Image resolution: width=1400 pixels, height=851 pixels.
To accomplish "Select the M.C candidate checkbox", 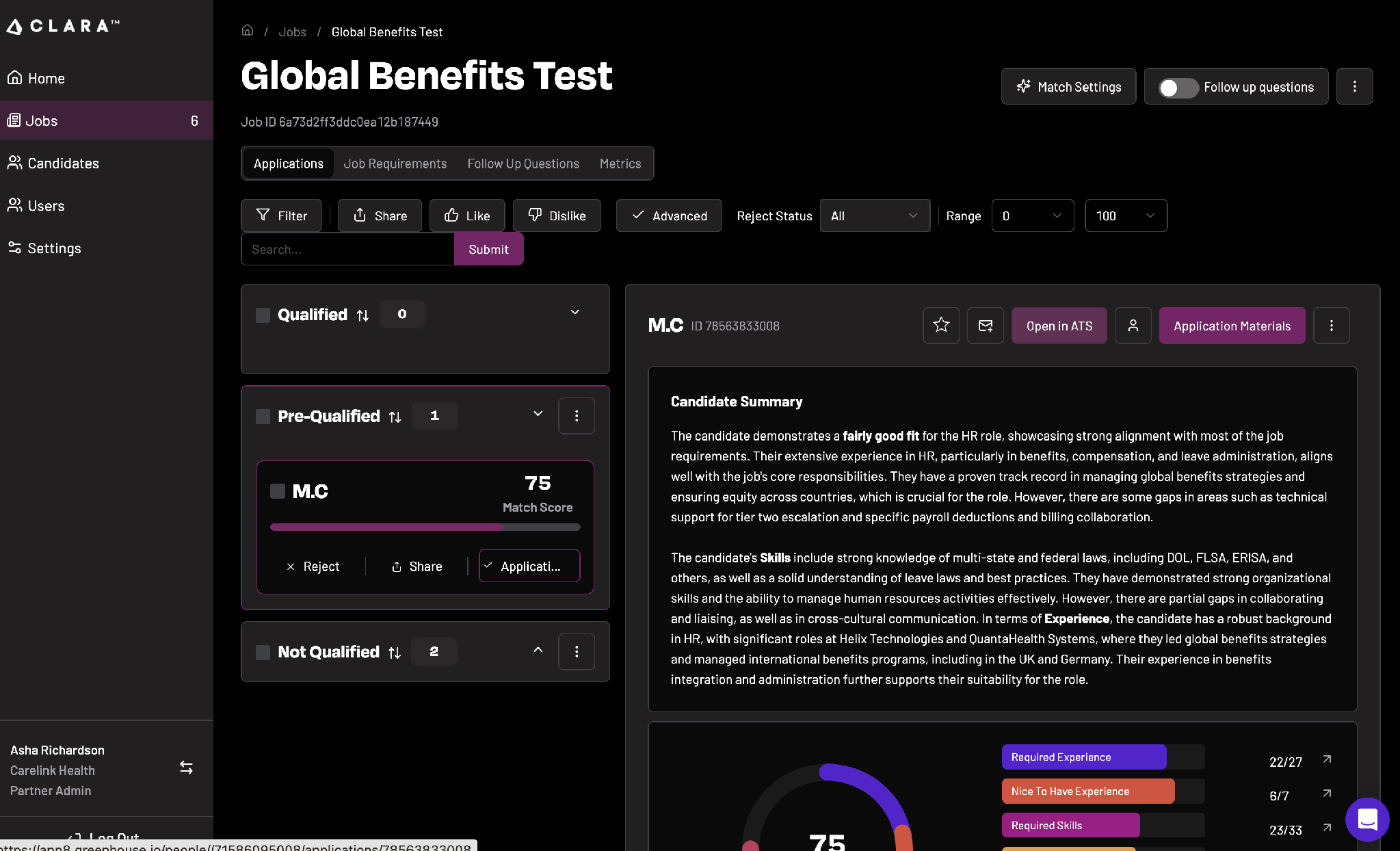I will [x=278, y=491].
